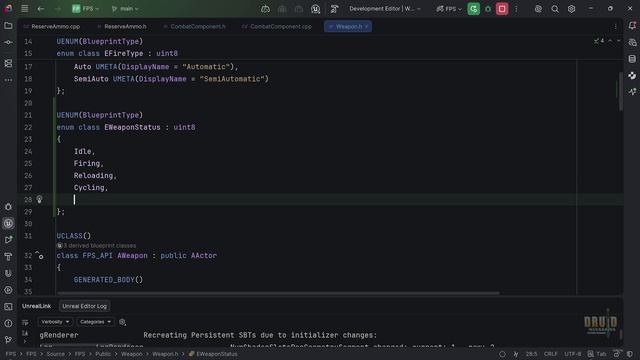Open the Problems tool window icon

point(8,323)
